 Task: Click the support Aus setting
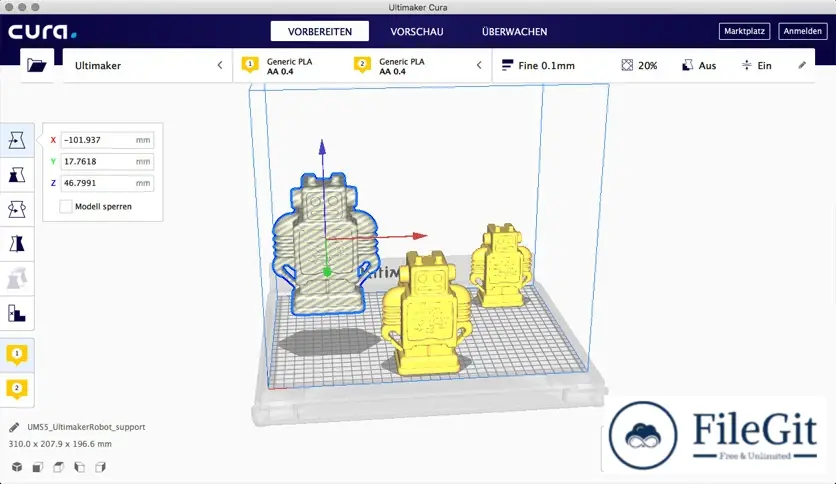[x=699, y=66]
